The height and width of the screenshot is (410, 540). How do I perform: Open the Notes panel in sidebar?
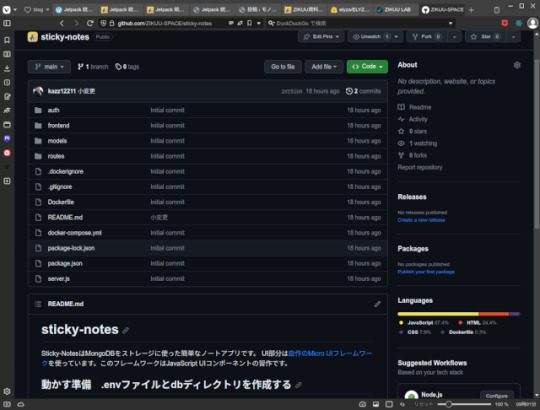tap(7, 96)
